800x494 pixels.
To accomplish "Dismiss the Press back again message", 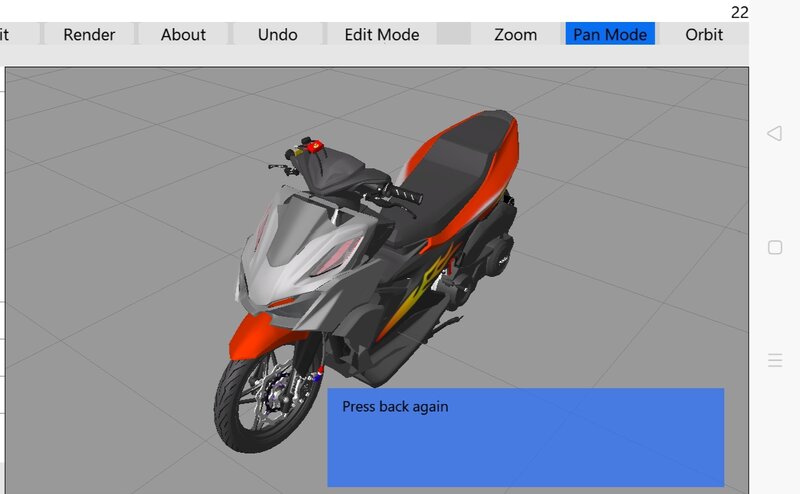I will coord(526,437).
